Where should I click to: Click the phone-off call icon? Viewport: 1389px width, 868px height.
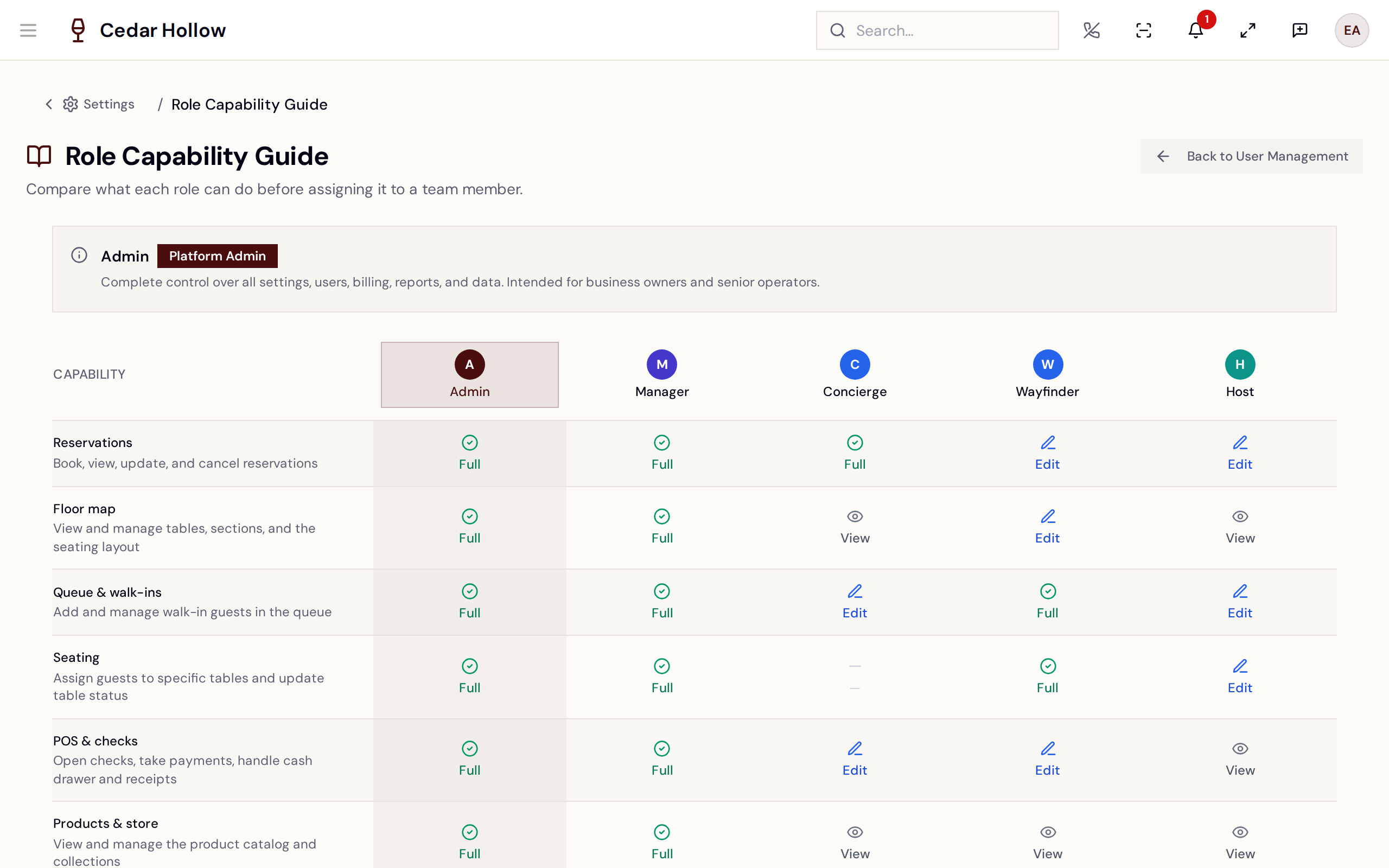(1091, 30)
